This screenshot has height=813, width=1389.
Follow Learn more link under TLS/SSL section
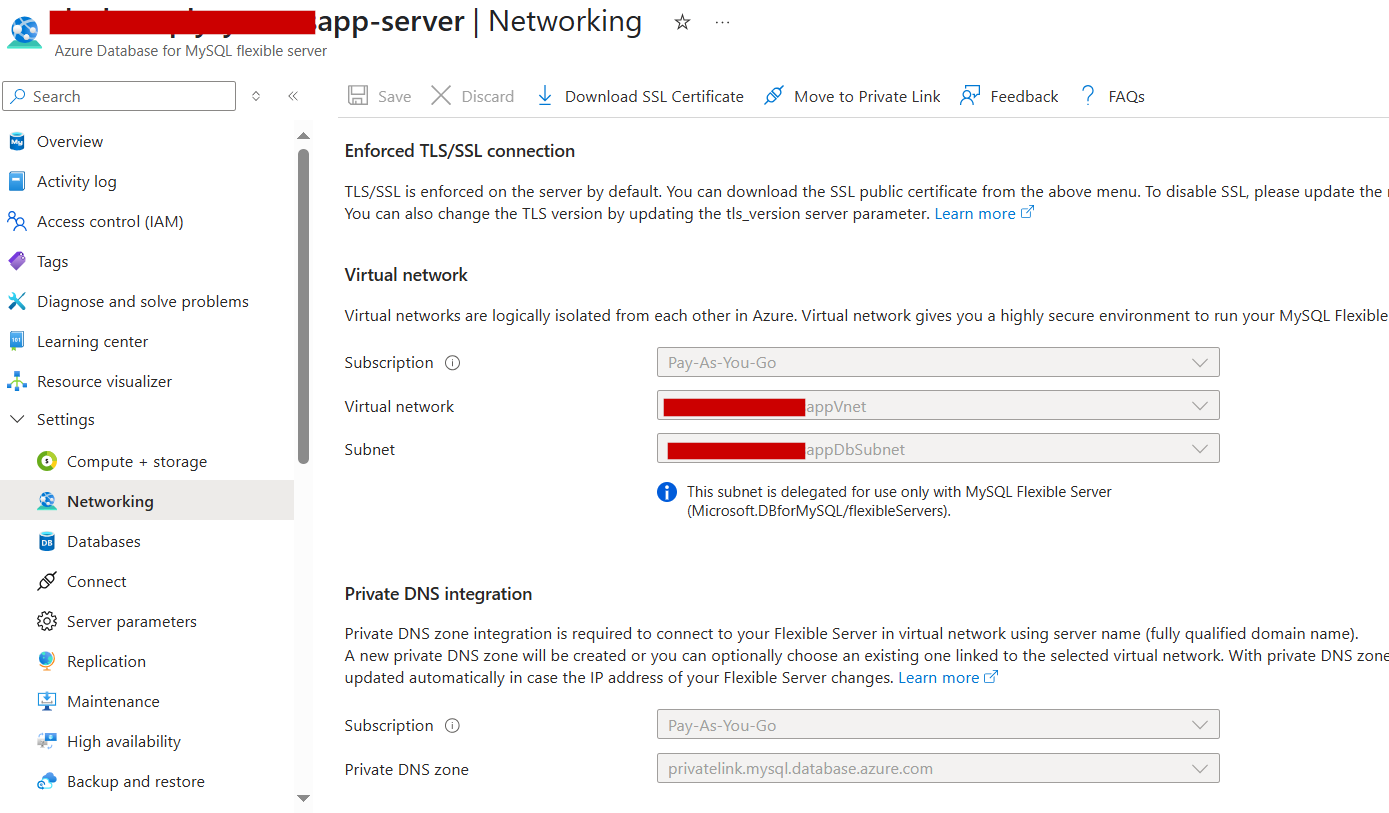(x=984, y=214)
